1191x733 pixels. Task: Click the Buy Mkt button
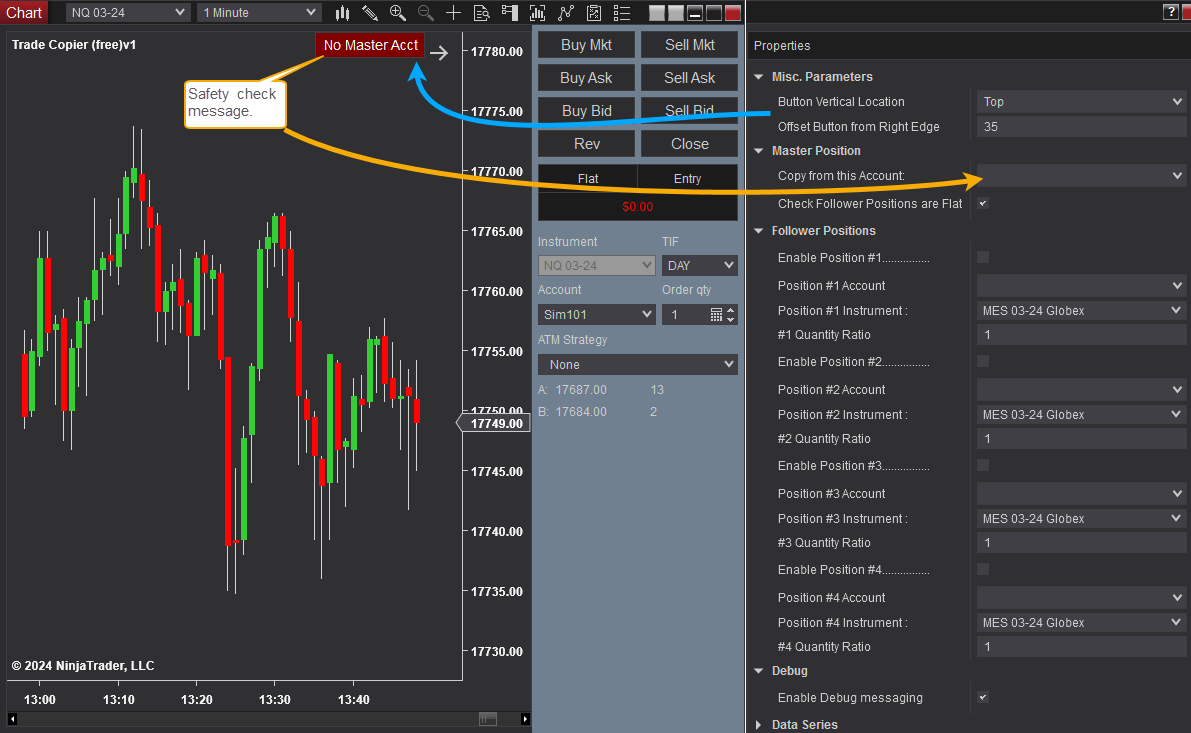point(586,45)
